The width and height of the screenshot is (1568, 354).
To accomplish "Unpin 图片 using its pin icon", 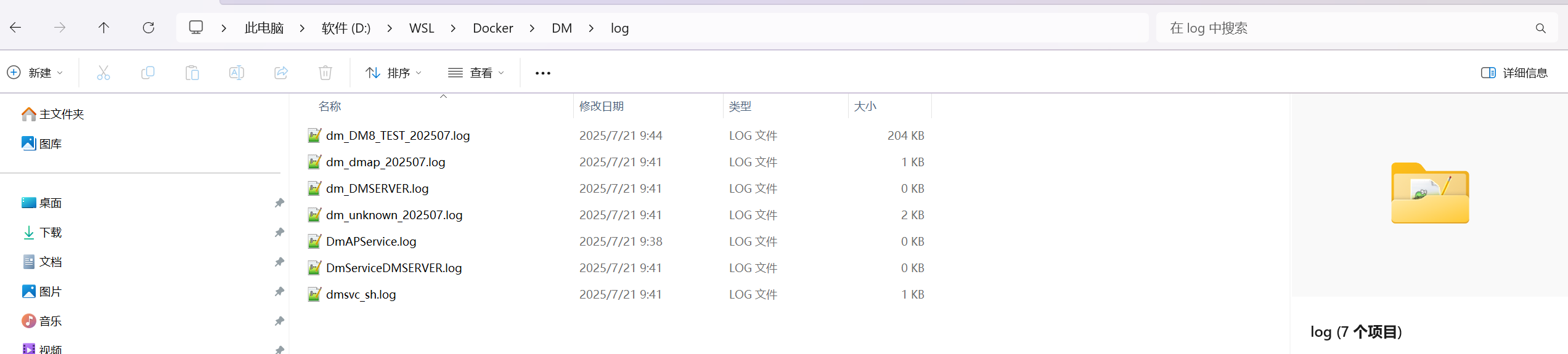I will click(x=279, y=291).
